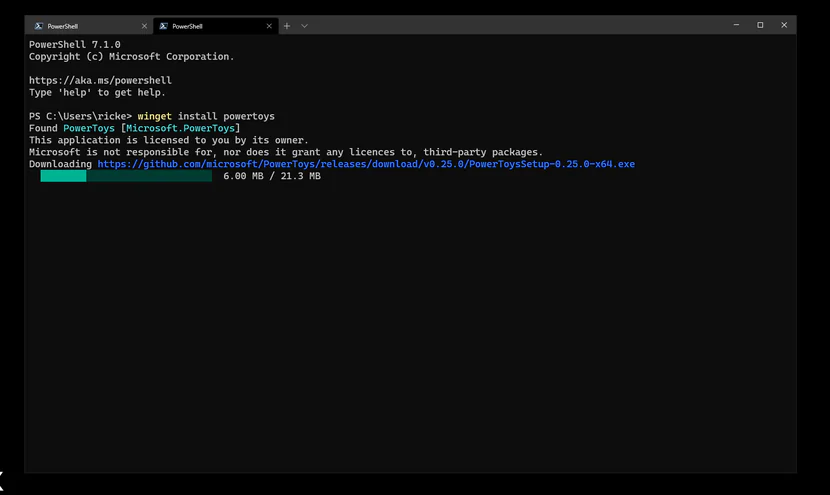Screen dimensions: 830x495
Task: Click the 'PS C:\Users\ricke>' prompt text
Action: click(x=80, y=117)
